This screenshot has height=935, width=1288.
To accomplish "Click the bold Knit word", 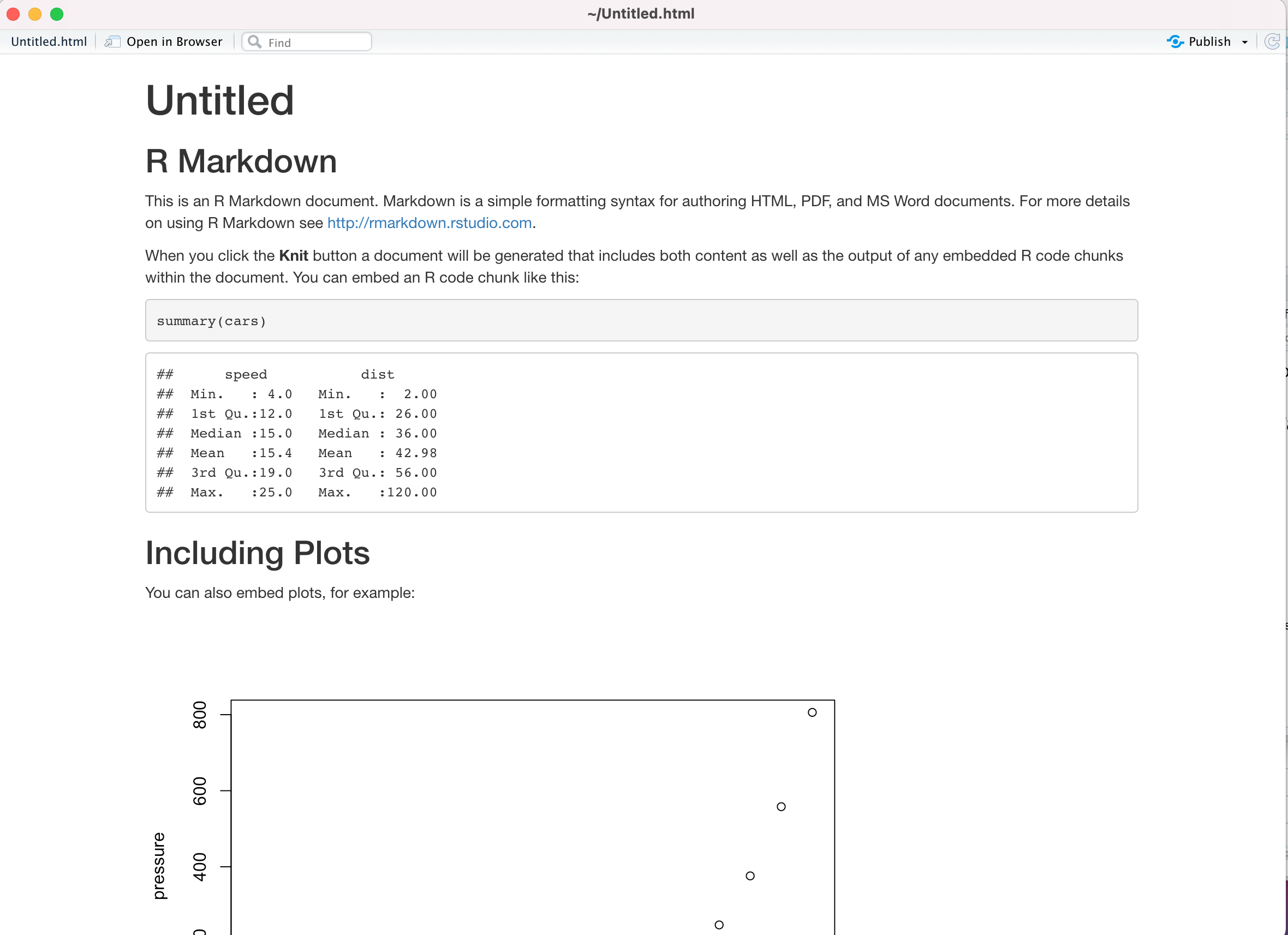I will [293, 255].
